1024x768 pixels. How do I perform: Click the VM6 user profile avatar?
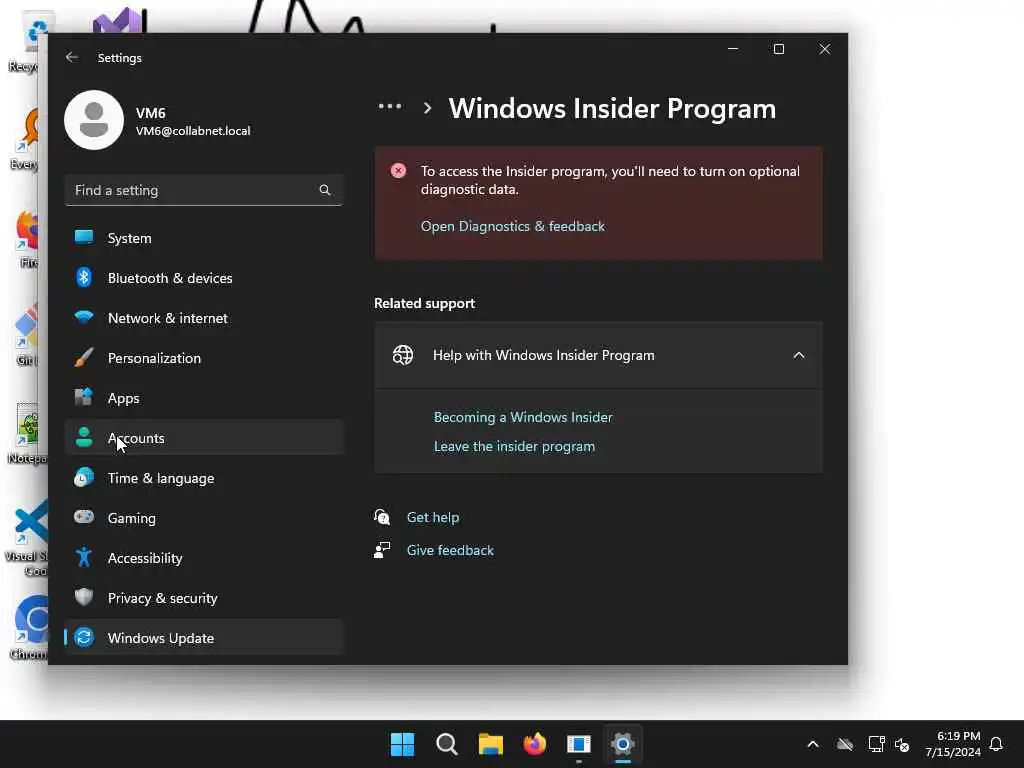[x=93, y=120]
